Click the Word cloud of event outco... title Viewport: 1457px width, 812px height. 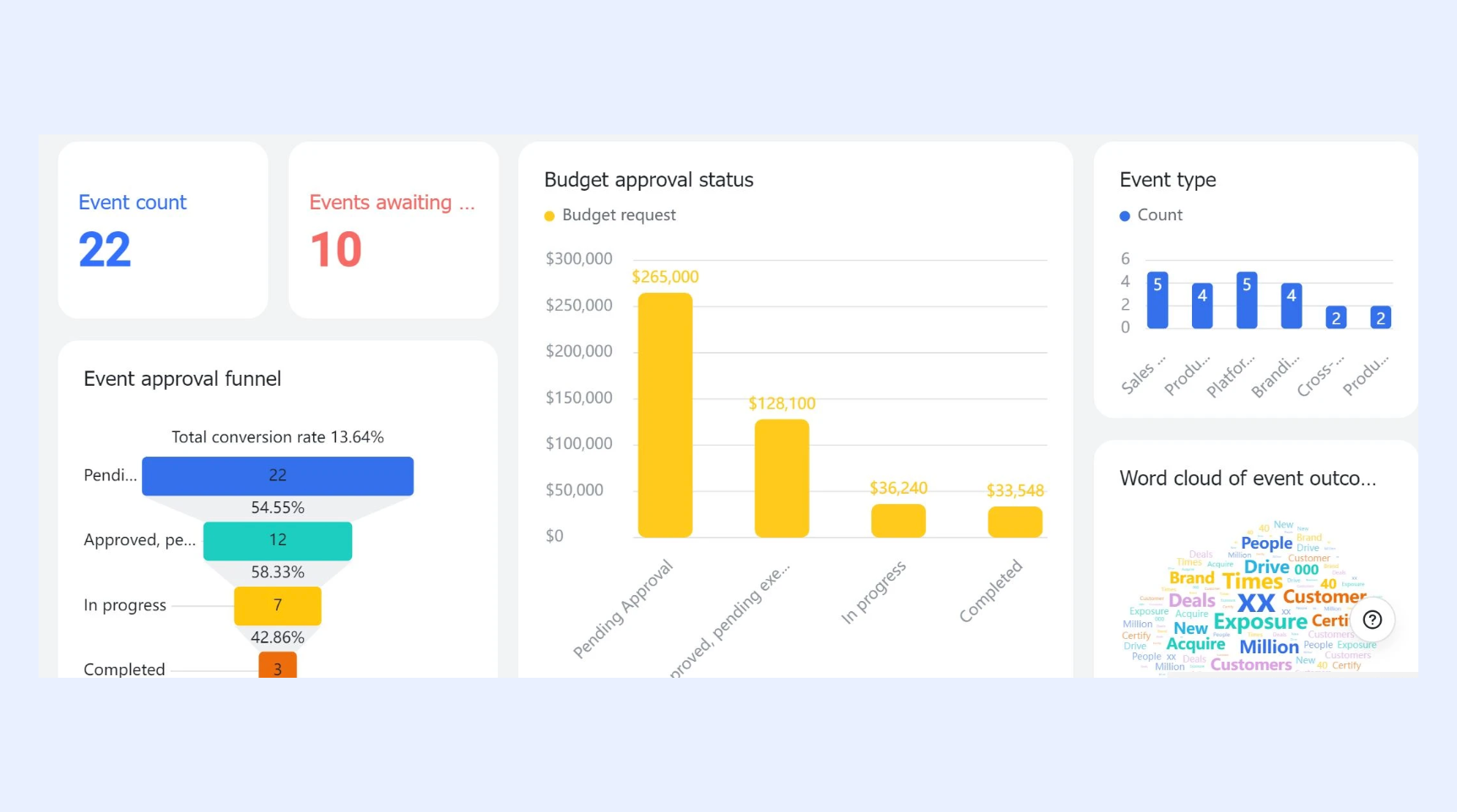click(x=1248, y=479)
